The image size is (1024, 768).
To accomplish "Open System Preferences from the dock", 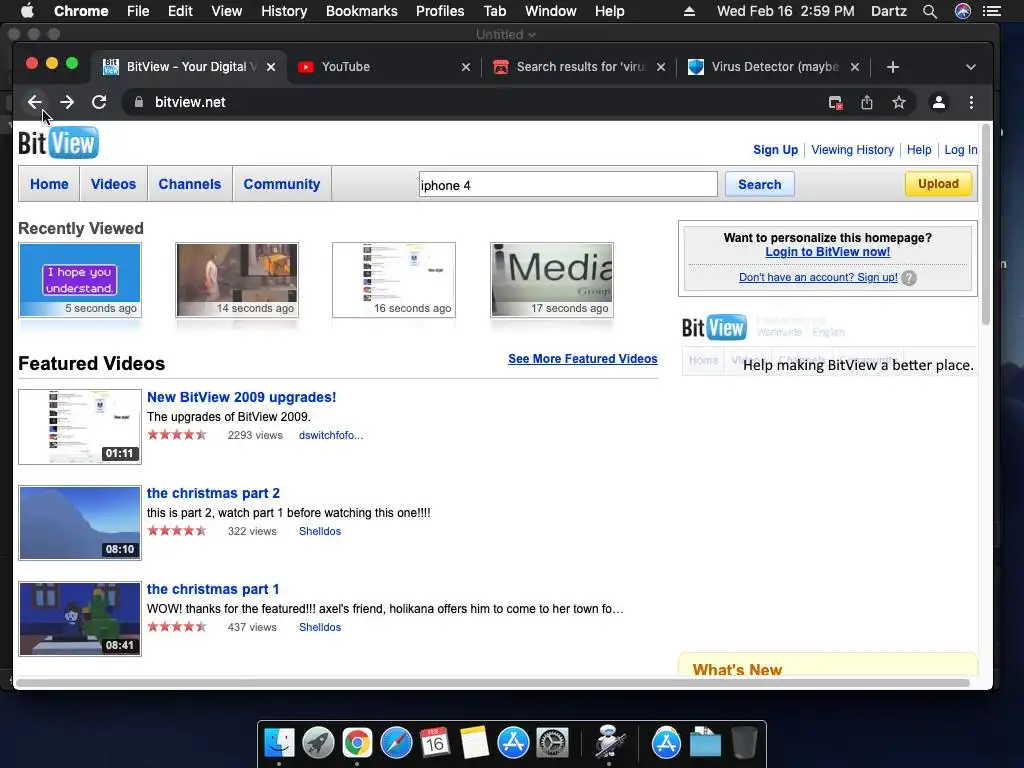I will point(552,743).
